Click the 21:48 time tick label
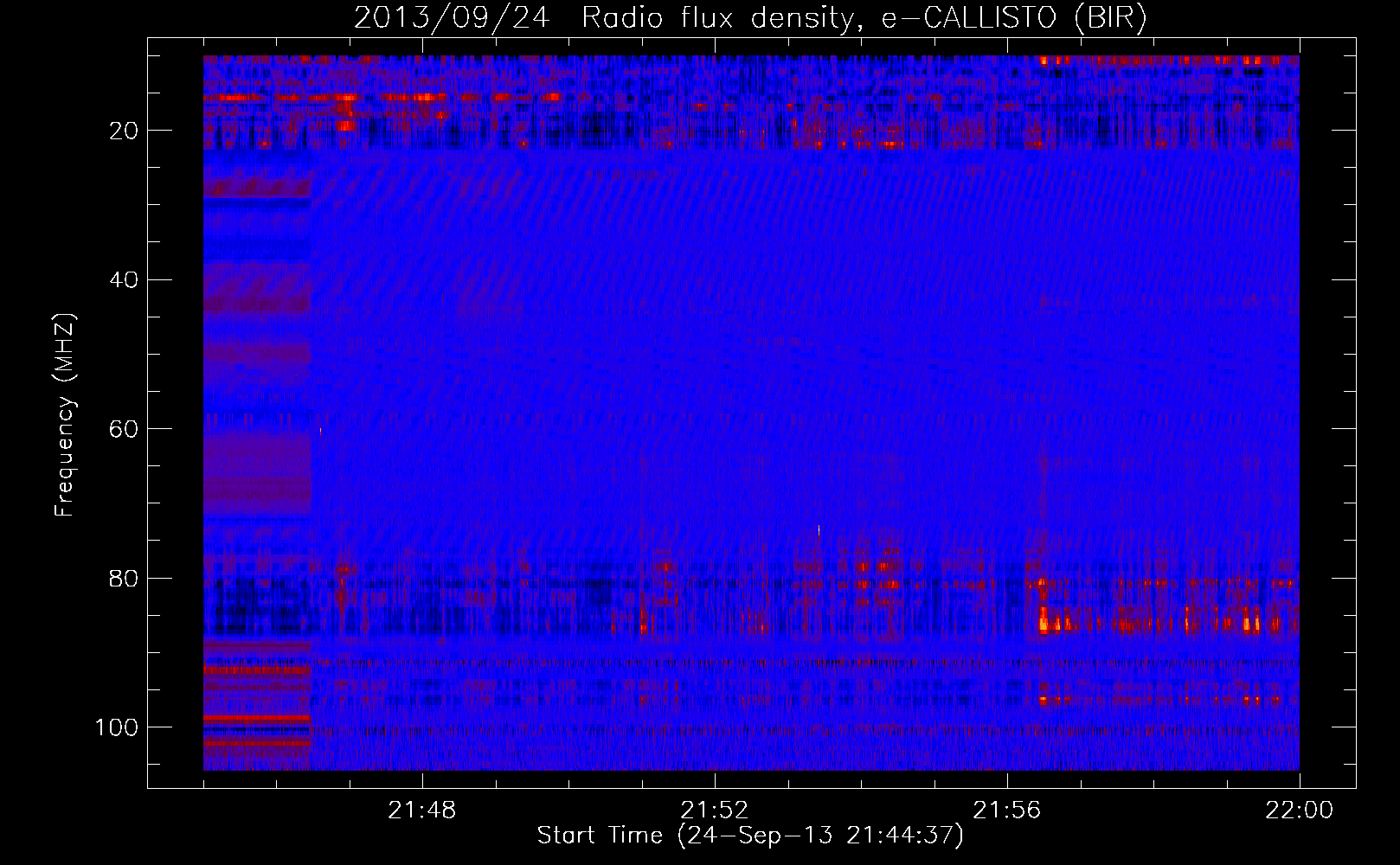This screenshot has width=1400, height=865. pos(422,811)
